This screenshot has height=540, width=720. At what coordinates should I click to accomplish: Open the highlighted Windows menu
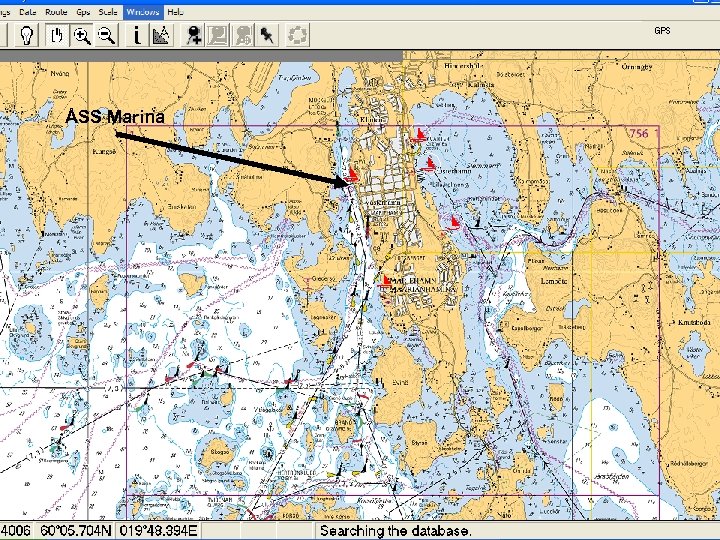142,12
